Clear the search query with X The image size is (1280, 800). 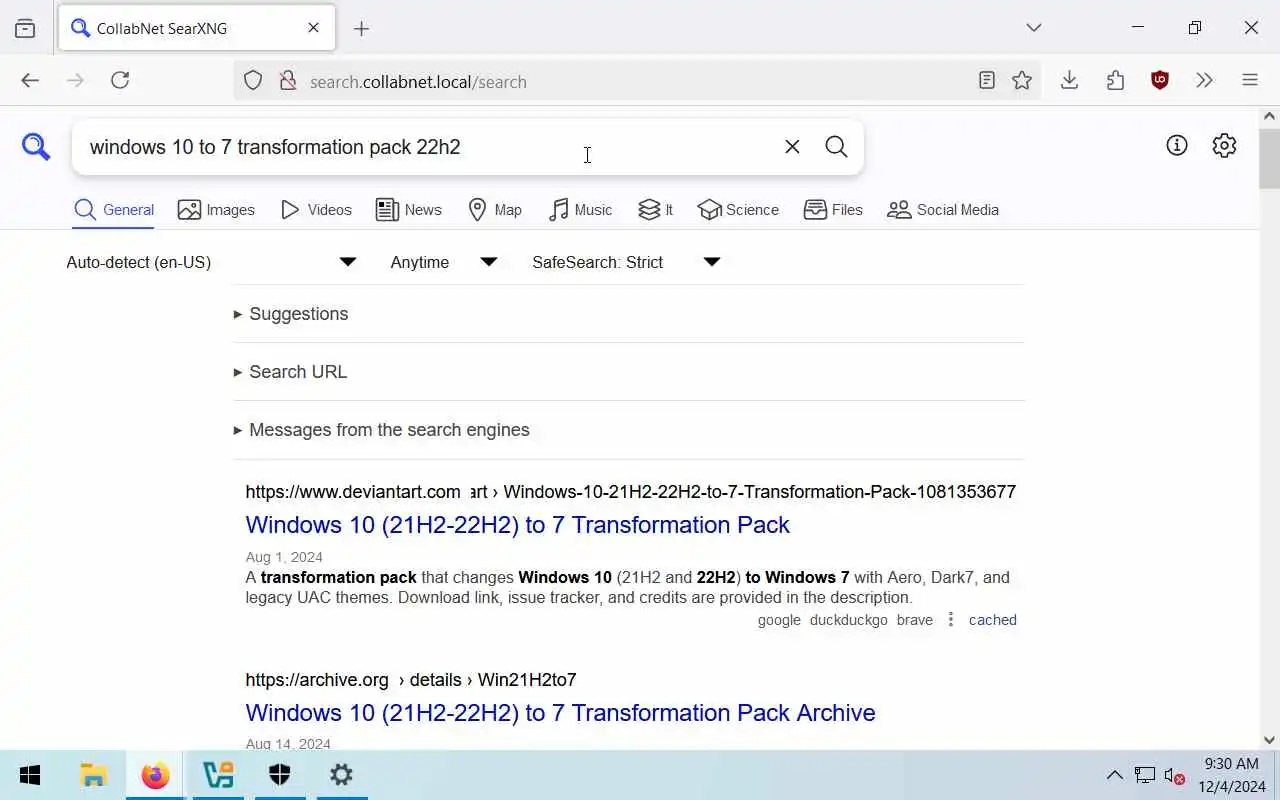click(x=792, y=147)
